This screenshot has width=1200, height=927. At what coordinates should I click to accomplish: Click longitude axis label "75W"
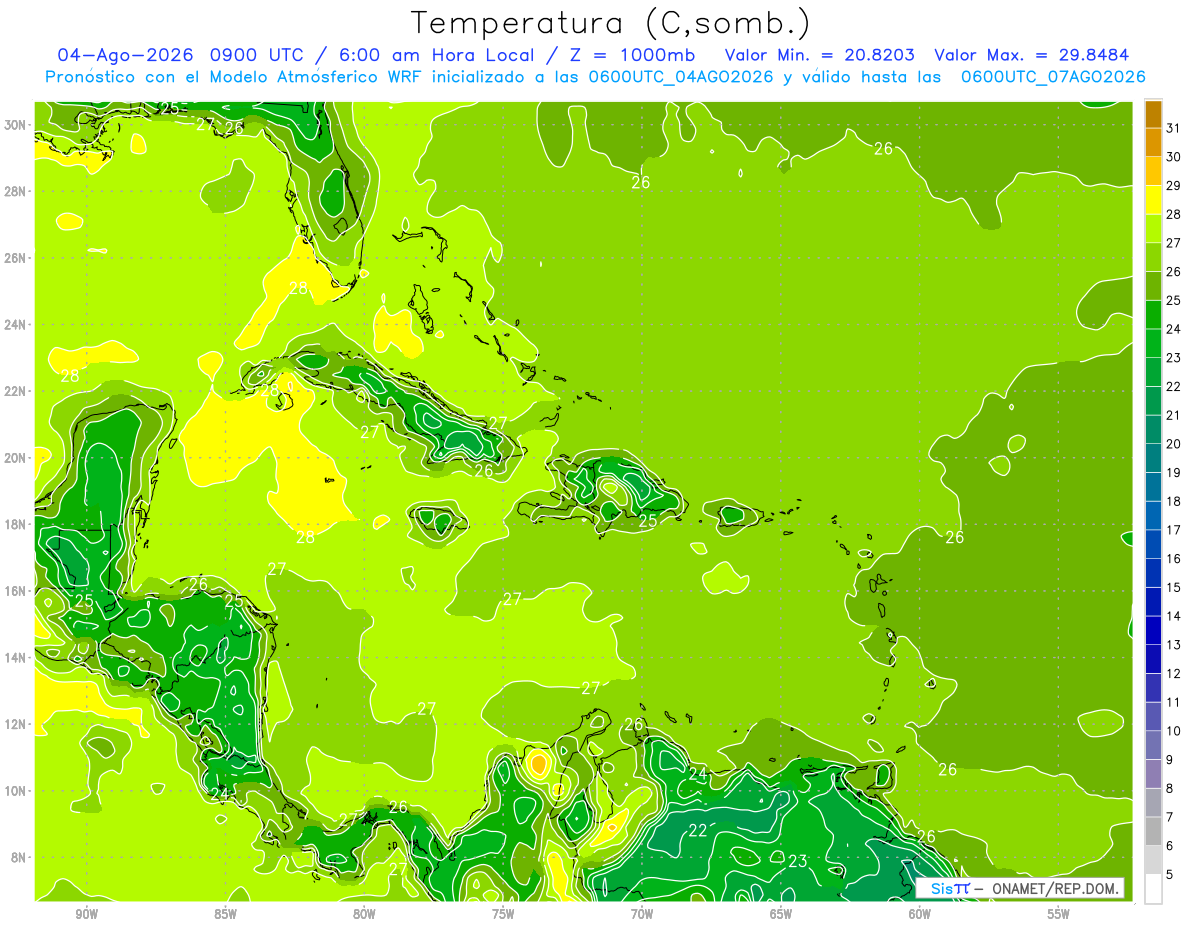(503, 914)
